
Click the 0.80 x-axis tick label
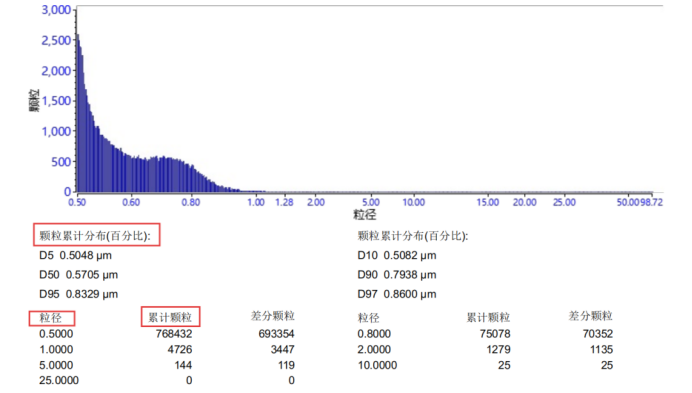pos(191,202)
